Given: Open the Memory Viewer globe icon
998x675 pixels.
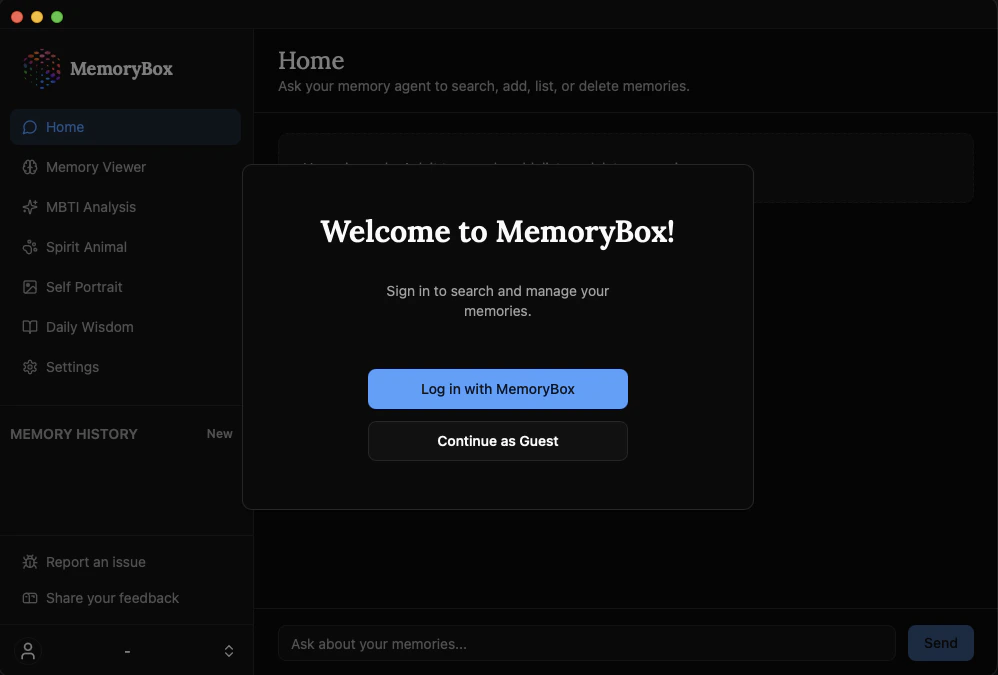Looking at the screenshot, I should point(31,167).
